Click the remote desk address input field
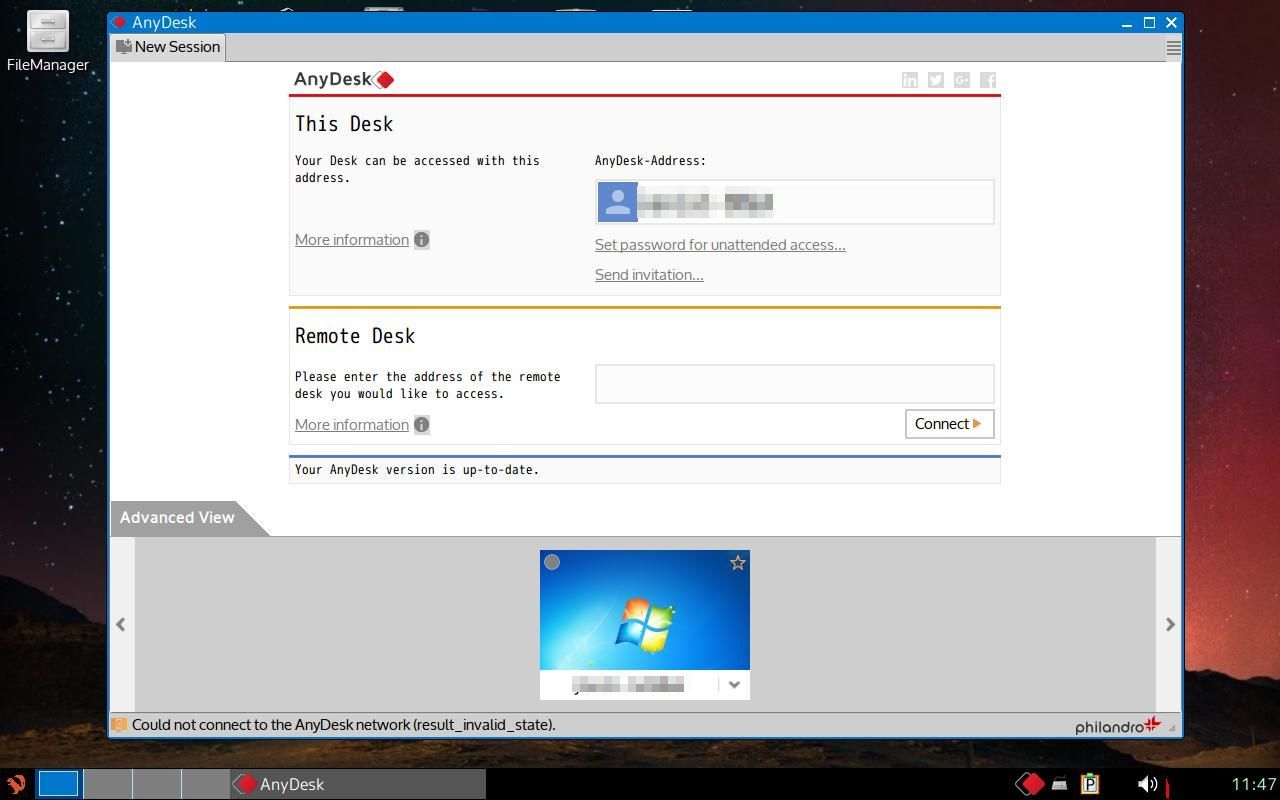This screenshot has height=800, width=1280. 793,383
